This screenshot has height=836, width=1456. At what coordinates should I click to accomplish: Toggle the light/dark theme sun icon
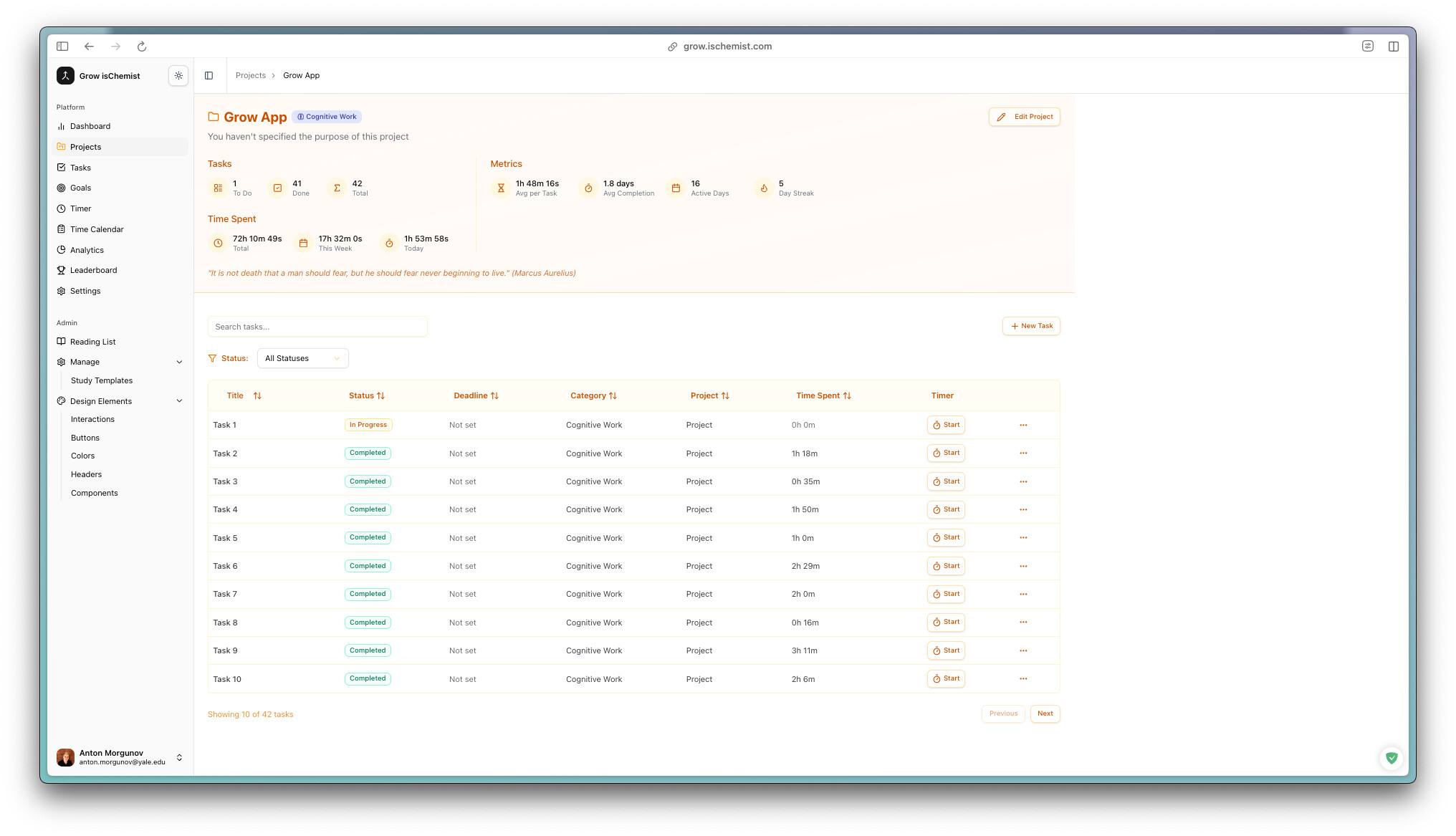tap(178, 75)
